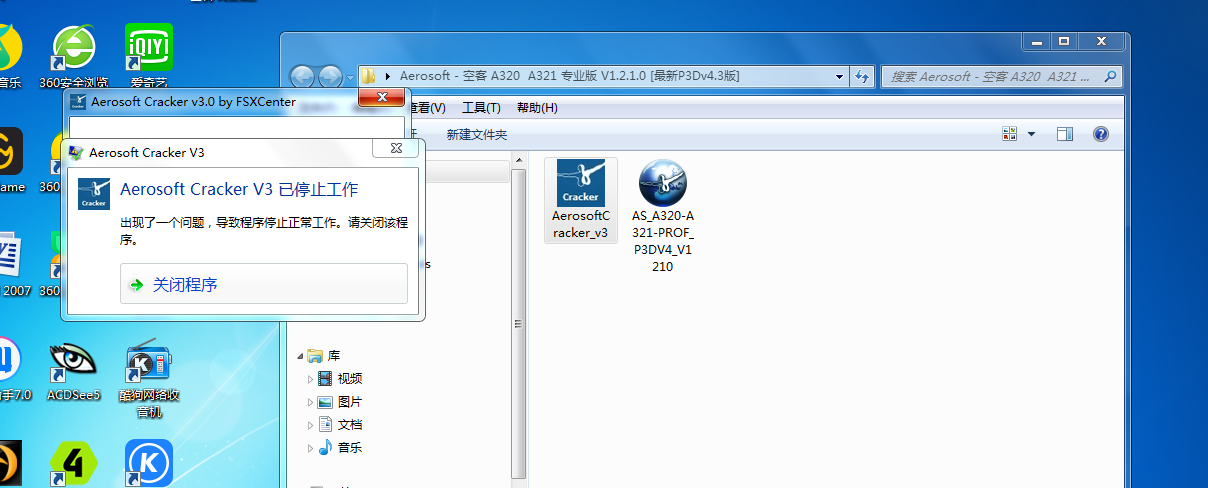
Task: Open the Help (帮助) menu
Action: pos(537,108)
